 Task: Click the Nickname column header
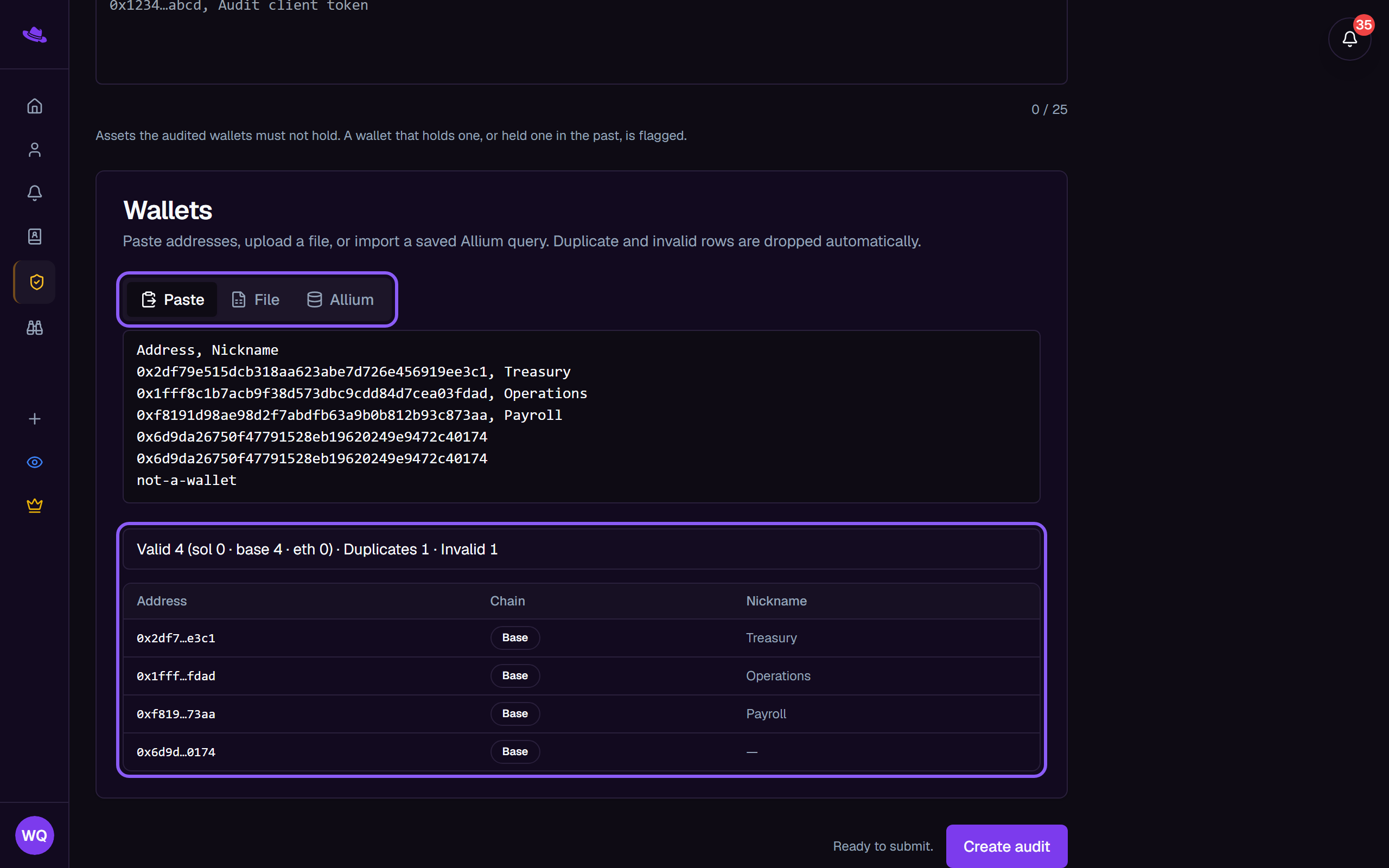[x=776, y=601]
